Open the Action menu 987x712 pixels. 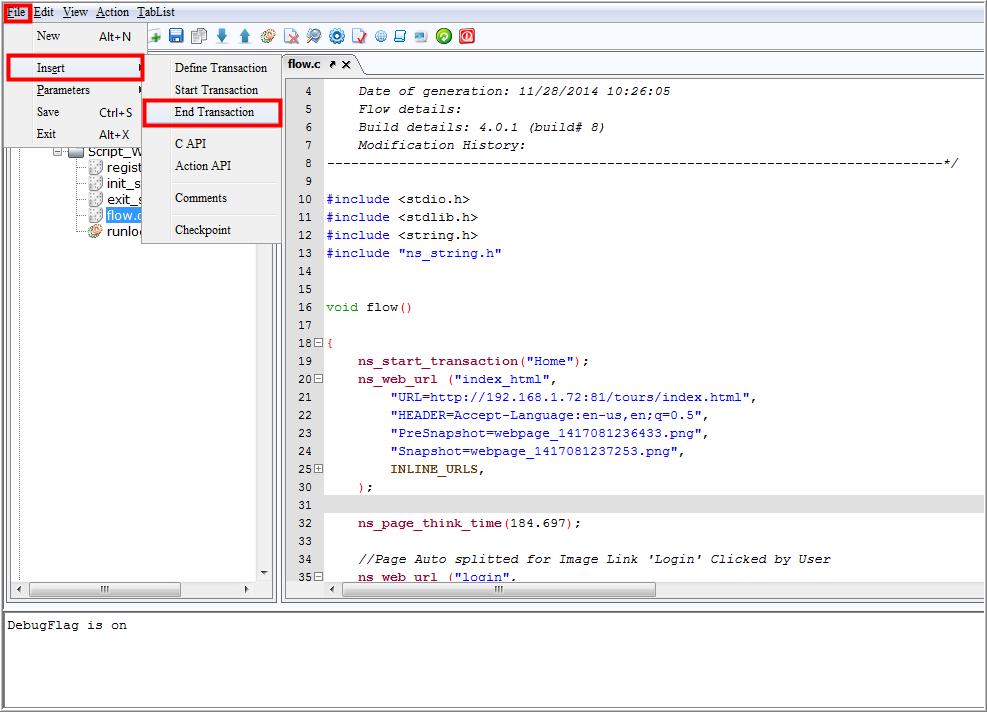point(112,12)
